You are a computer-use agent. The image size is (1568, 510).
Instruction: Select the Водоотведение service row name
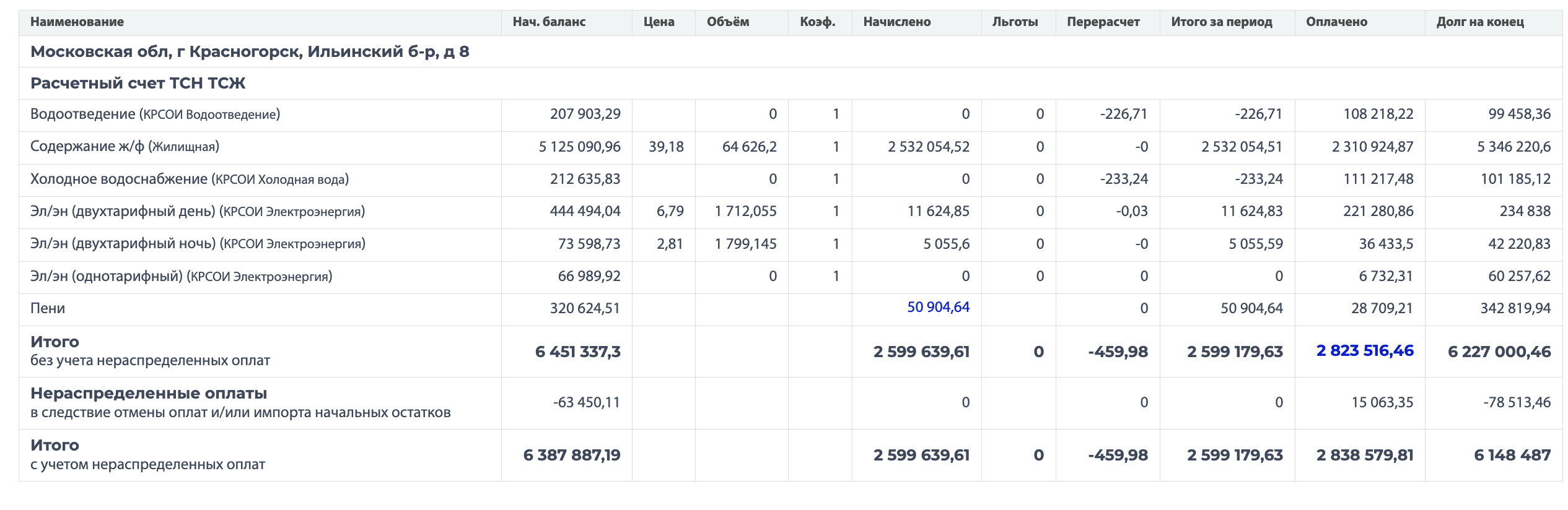click(x=155, y=115)
